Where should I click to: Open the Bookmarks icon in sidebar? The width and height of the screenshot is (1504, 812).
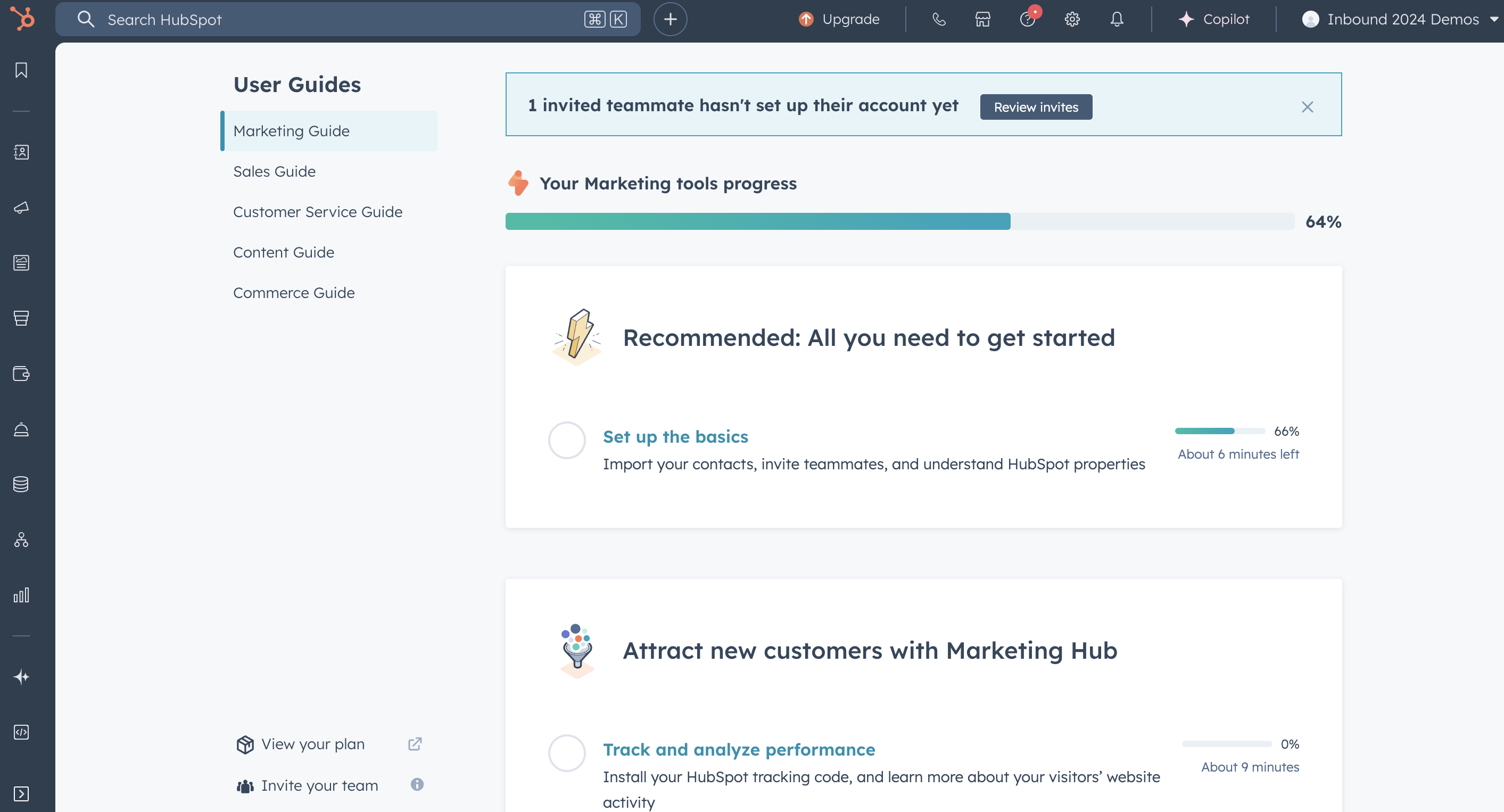coord(21,70)
